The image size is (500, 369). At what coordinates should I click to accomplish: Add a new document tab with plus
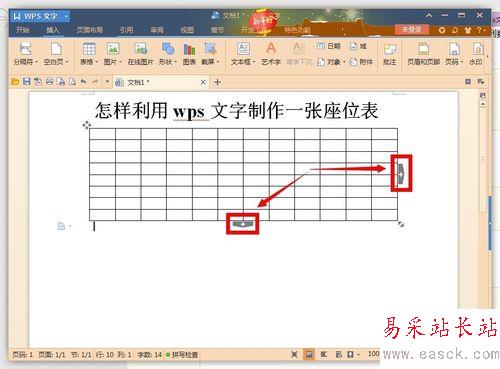point(217,82)
